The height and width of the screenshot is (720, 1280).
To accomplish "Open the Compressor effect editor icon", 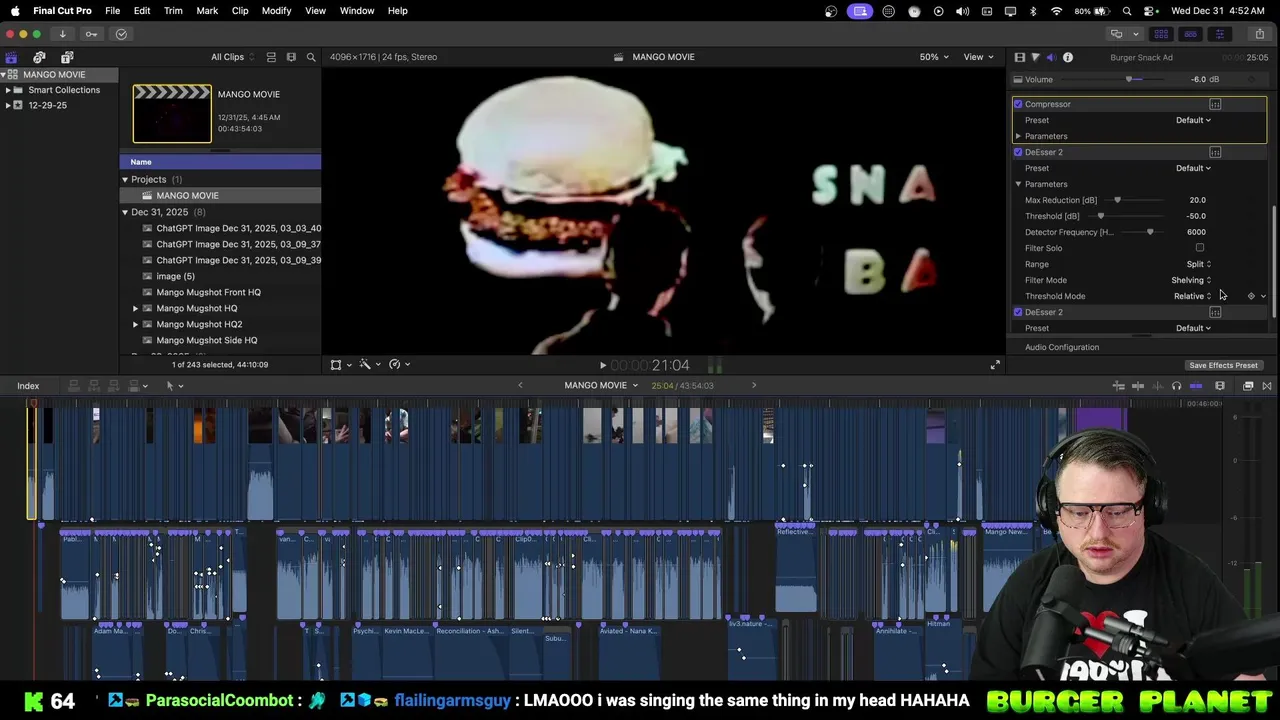I will point(1215,104).
